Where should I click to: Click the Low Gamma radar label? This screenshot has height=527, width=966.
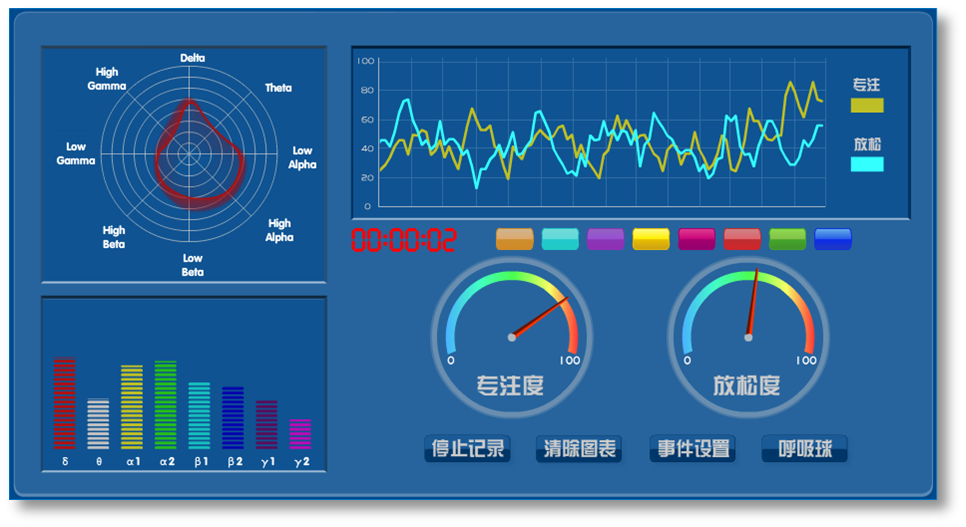[x=76, y=153]
